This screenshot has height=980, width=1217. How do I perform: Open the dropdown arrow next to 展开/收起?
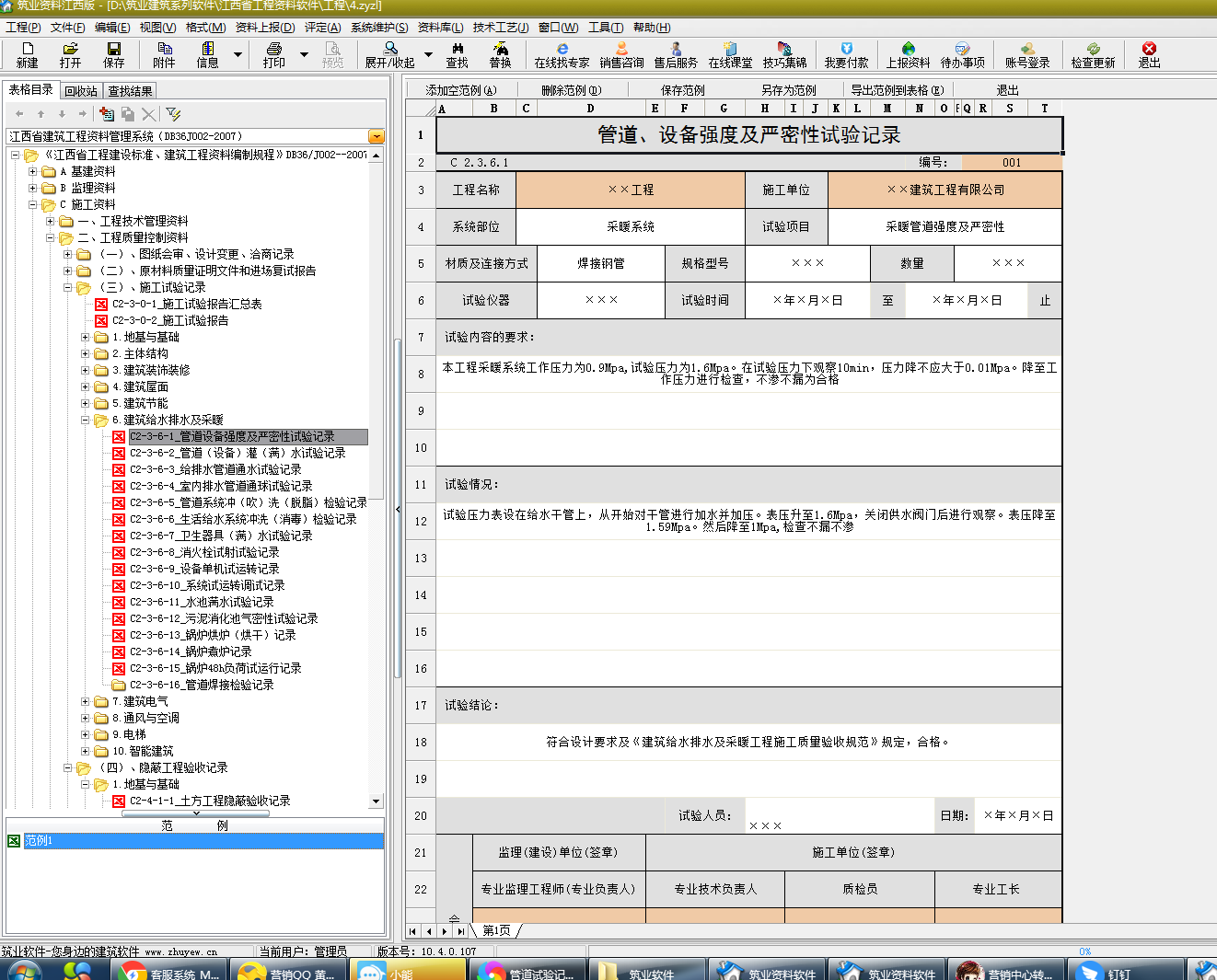(427, 54)
